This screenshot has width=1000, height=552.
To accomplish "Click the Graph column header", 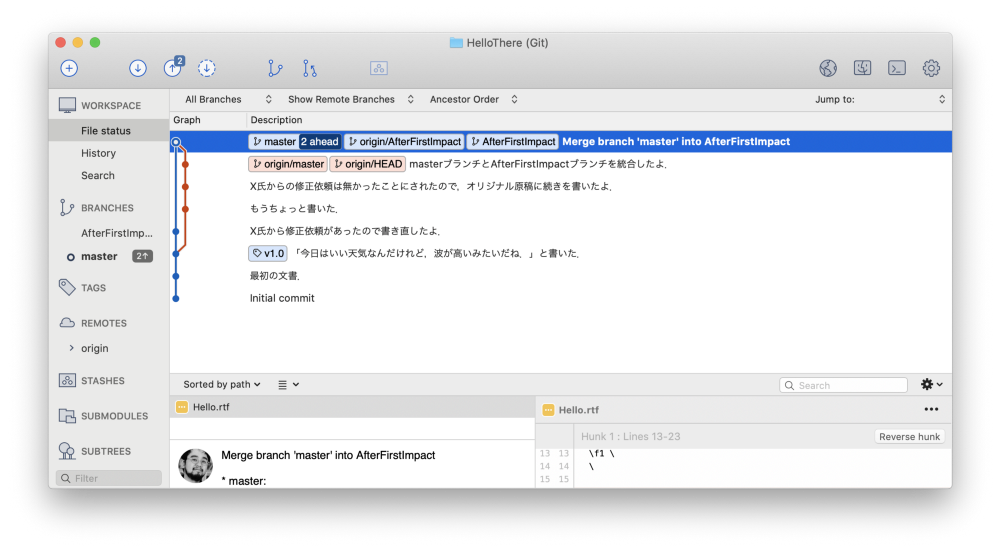I will (x=187, y=120).
